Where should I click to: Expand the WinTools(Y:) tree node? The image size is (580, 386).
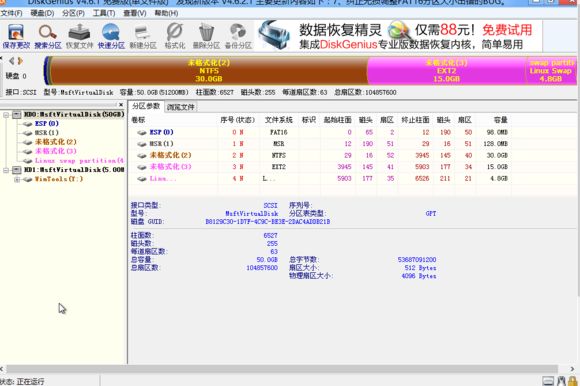(17, 179)
